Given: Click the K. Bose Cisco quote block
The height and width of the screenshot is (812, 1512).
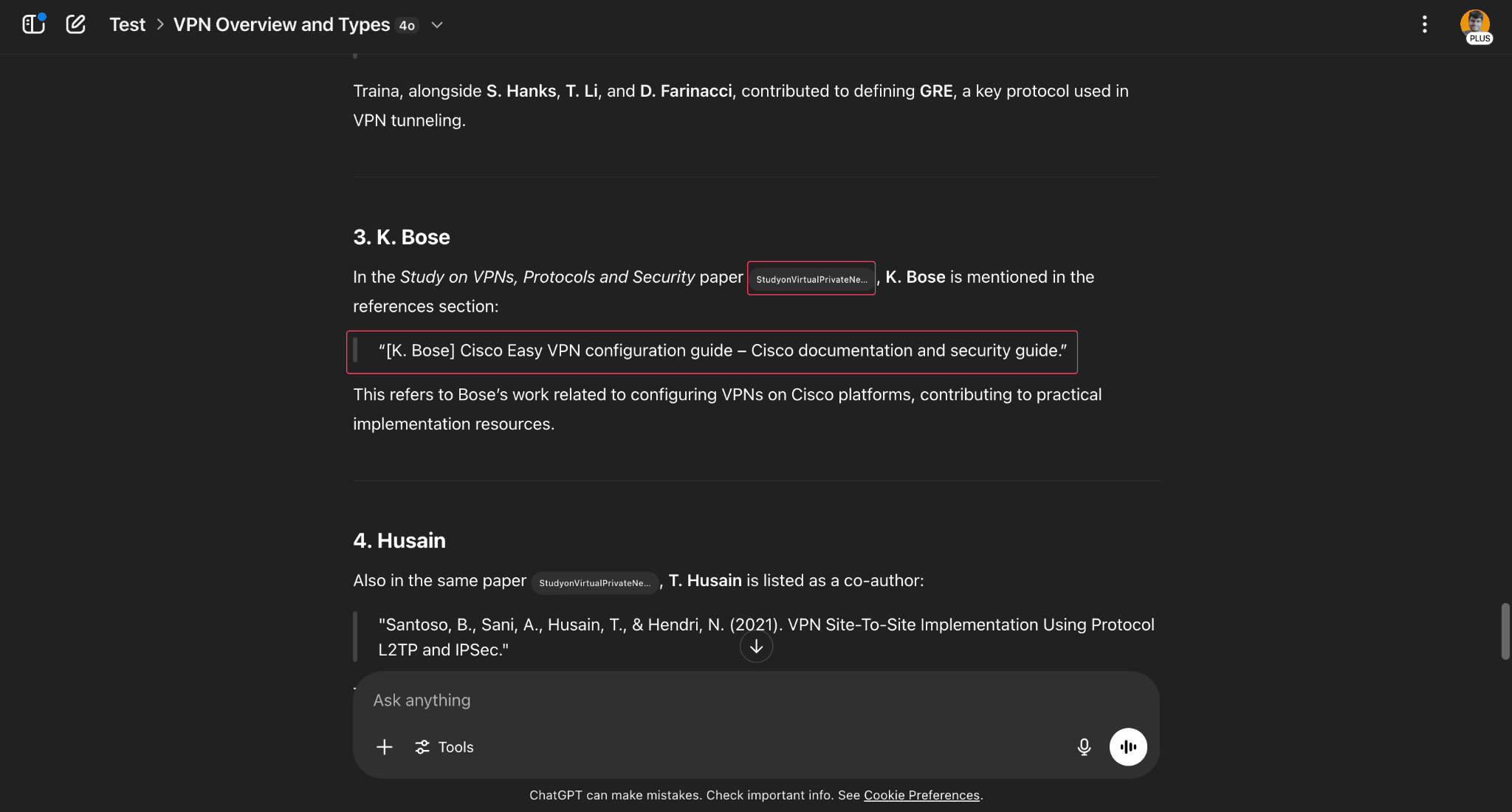Looking at the screenshot, I should (722, 351).
